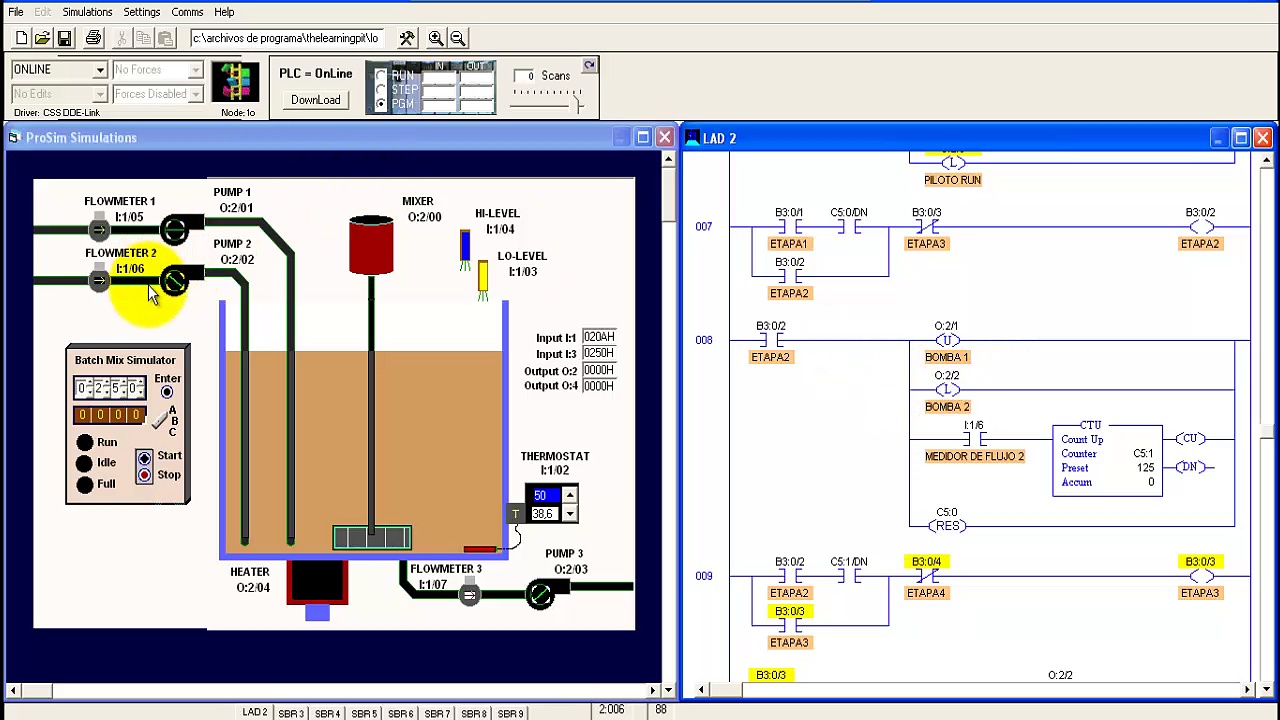
Task: Increase thermostat setpoint with up arrow
Action: coord(569,495)
